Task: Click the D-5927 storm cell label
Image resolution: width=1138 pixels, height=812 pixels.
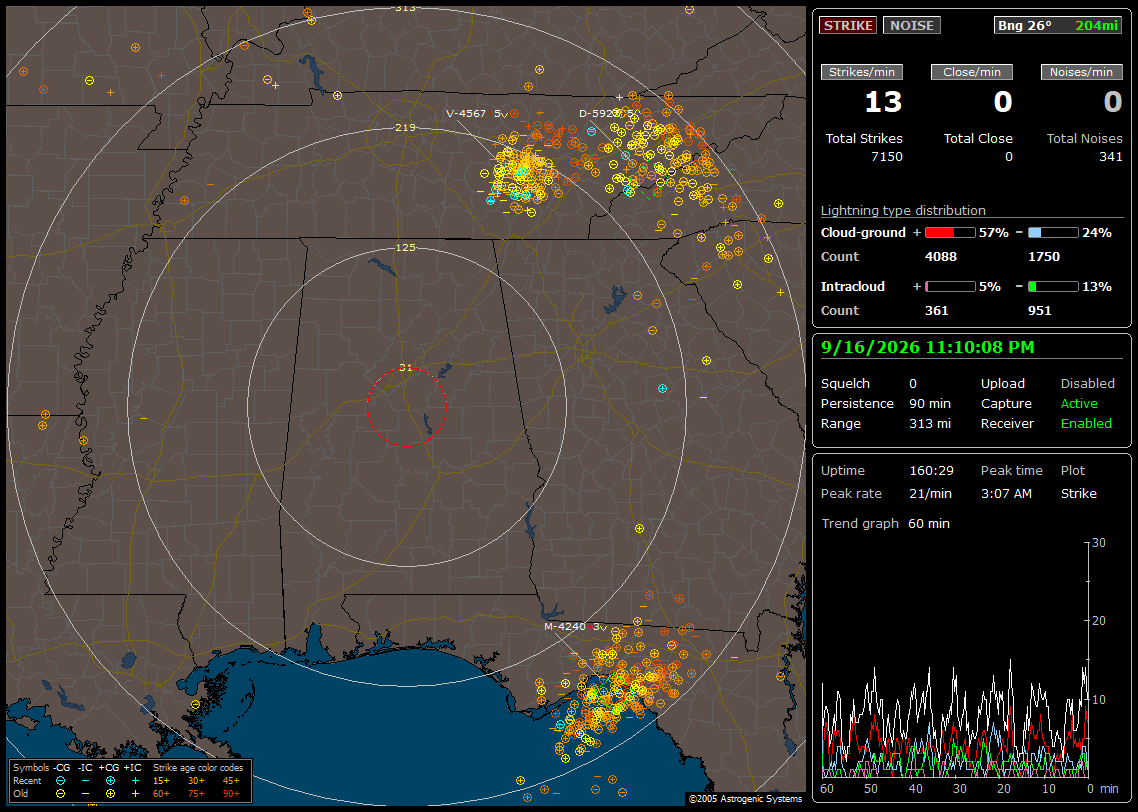Action: click(x=602, y=113)
